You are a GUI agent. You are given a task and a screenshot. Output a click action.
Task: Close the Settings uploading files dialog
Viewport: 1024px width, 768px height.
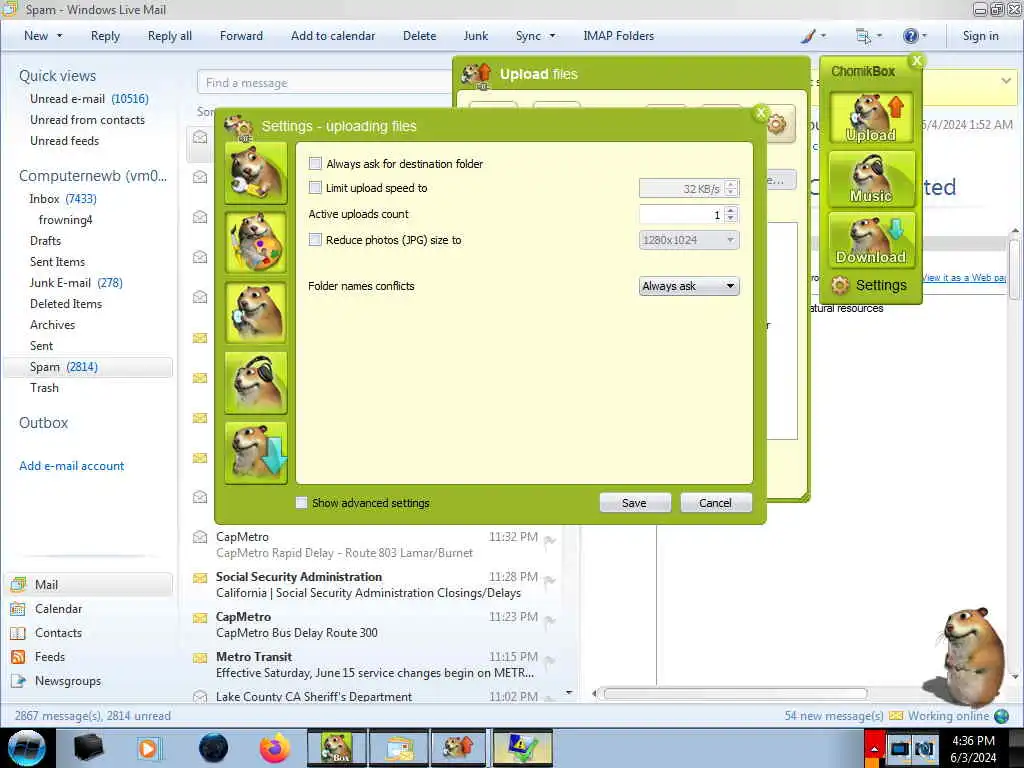pyautogui.click(x=761, y=112)
